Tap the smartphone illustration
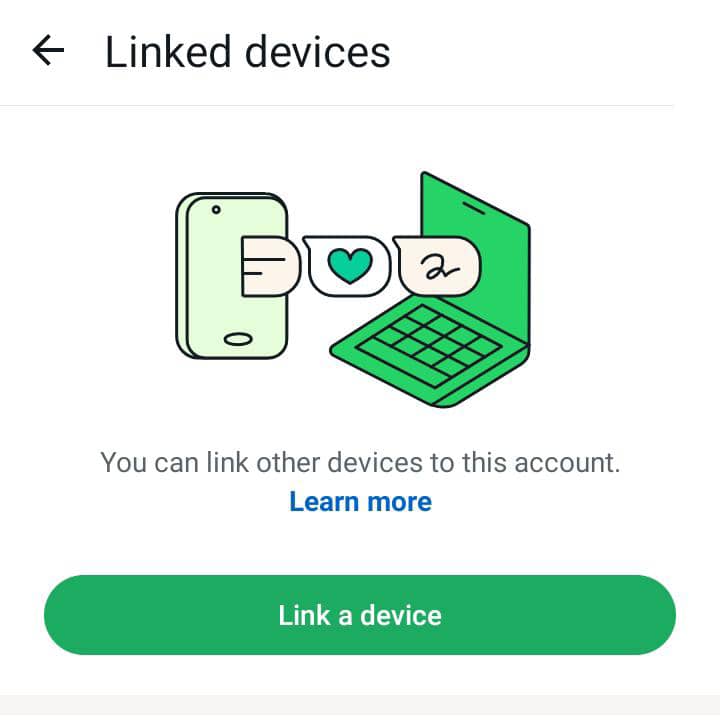720x724 pixels. click(232, 276)
